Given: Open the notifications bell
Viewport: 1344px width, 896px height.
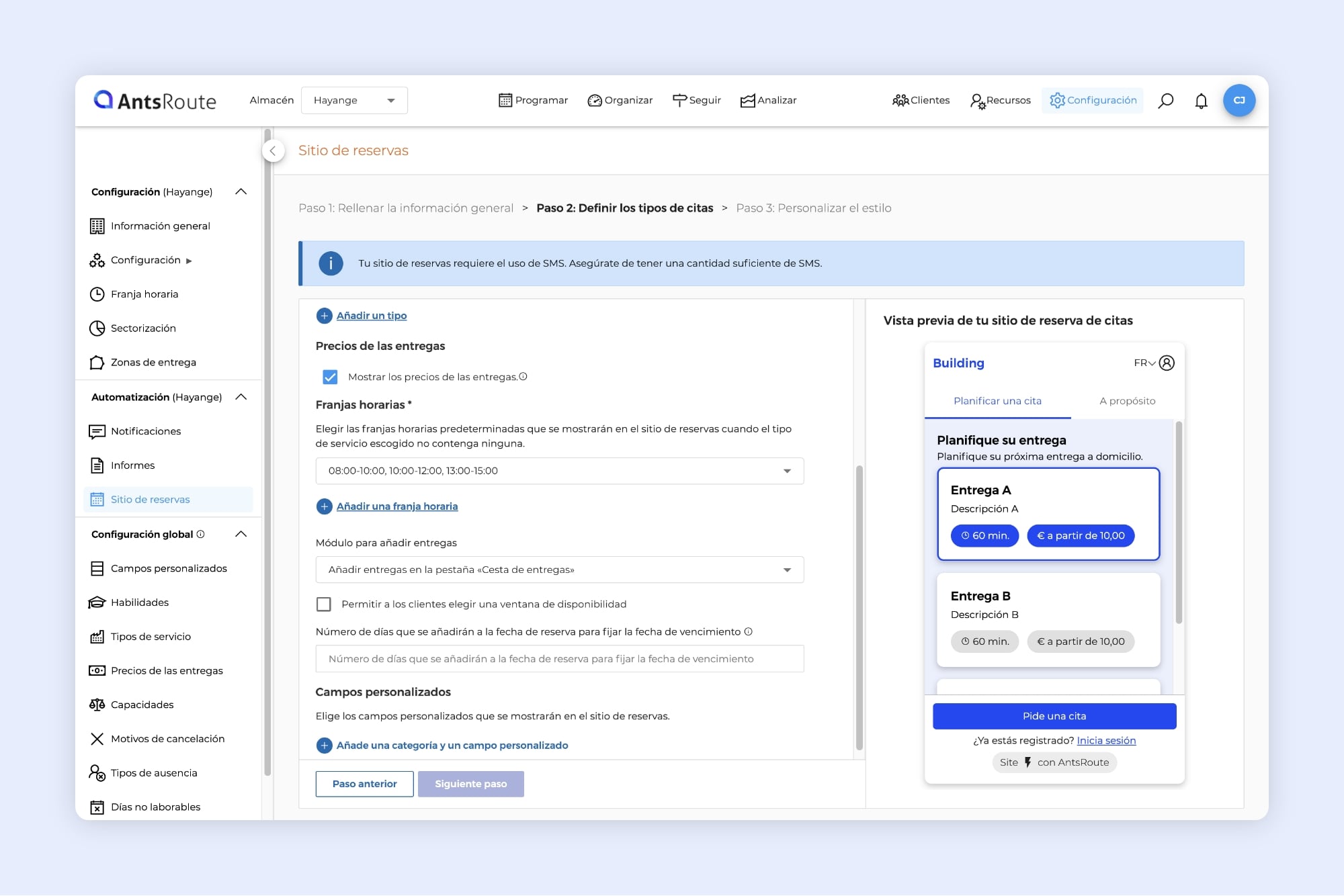Looking at the screenshot, I should [x=1201, y=101].
